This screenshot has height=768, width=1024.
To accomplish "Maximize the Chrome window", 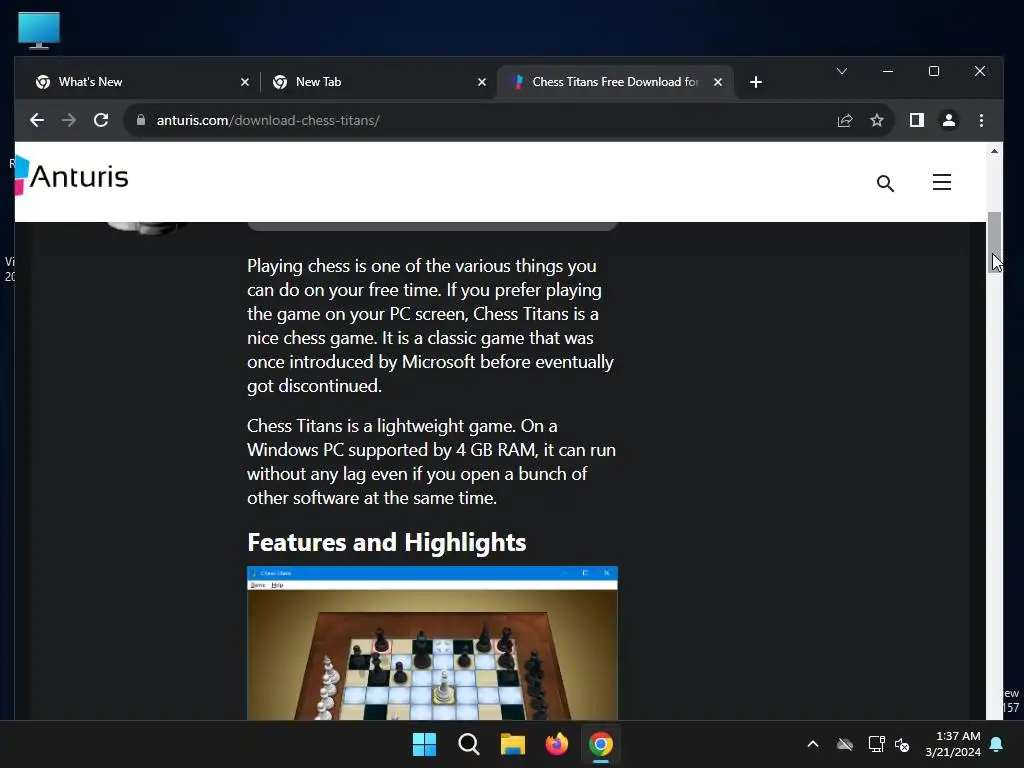I will pos(934,71).
